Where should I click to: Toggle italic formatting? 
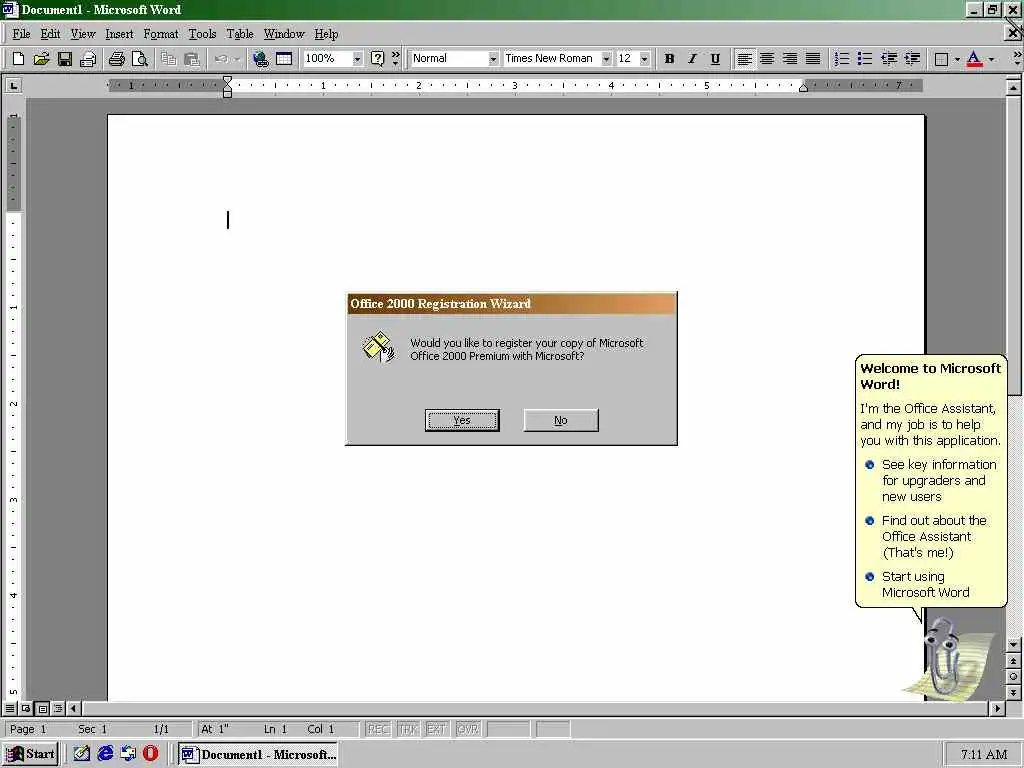[x=692, y=59]
